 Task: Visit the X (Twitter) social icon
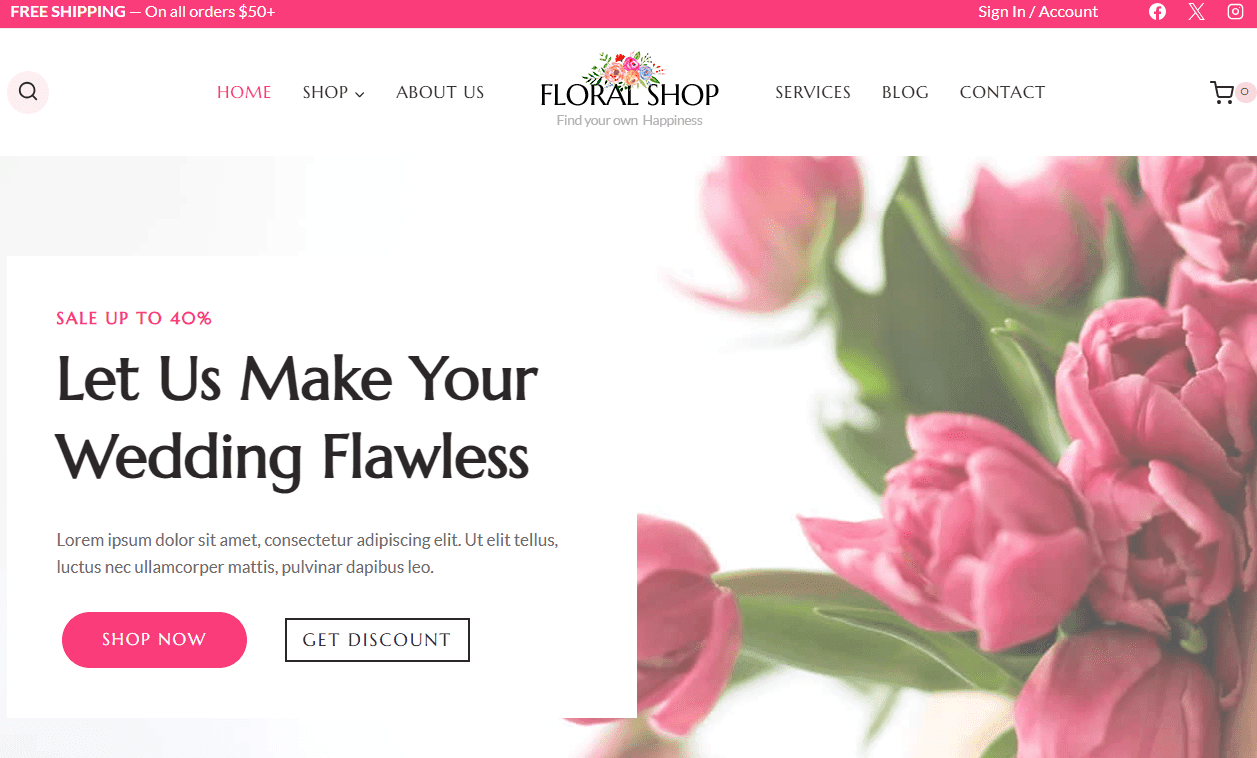point(1196,12)
